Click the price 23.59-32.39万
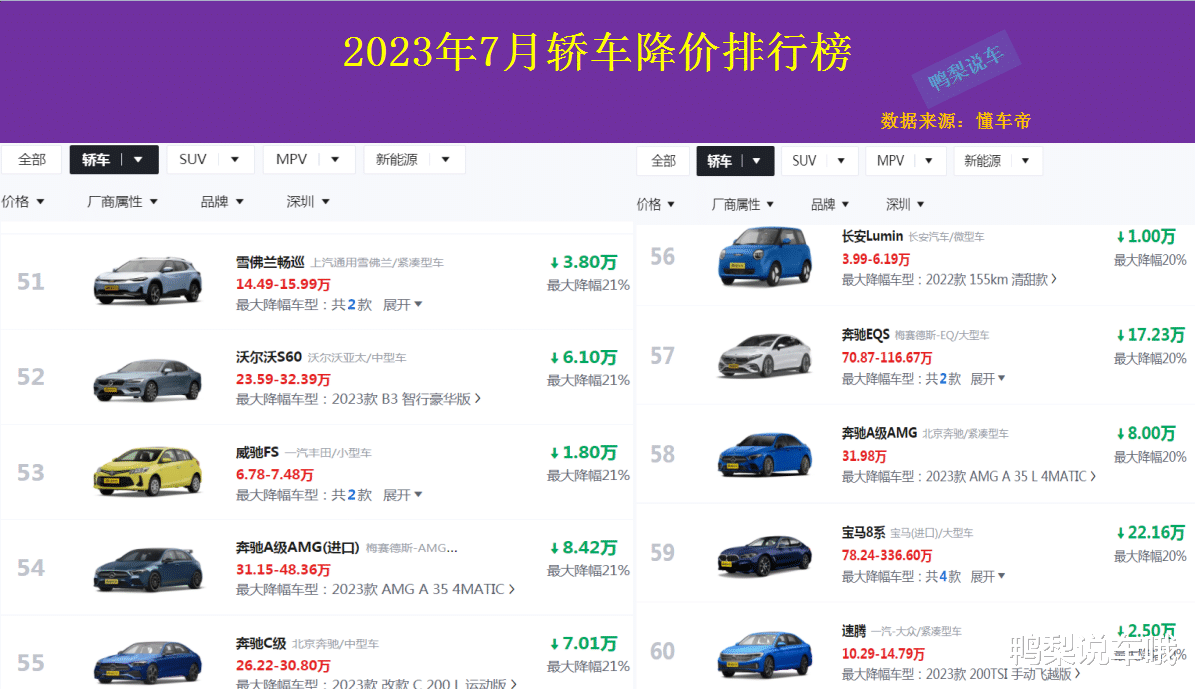 pyautogui.click(x=283, y=380)
